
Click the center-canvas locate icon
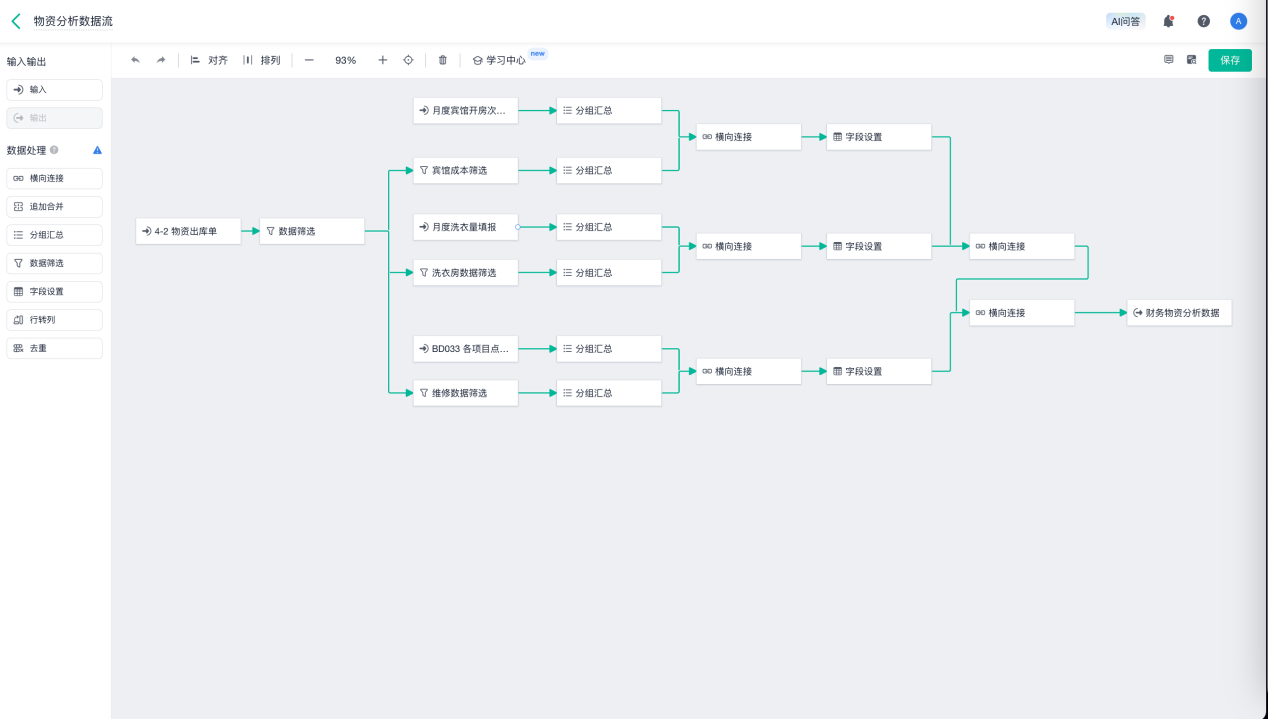point(408,60)
